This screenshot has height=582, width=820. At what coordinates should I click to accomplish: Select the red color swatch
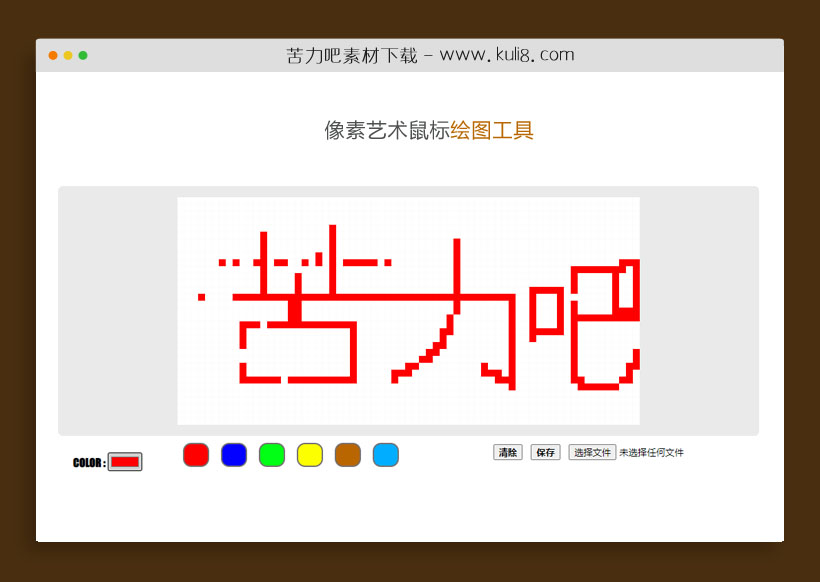point(195,454)
